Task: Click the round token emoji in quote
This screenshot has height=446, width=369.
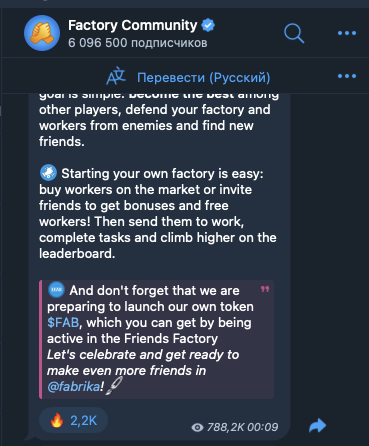Action: tap(56, 289)
